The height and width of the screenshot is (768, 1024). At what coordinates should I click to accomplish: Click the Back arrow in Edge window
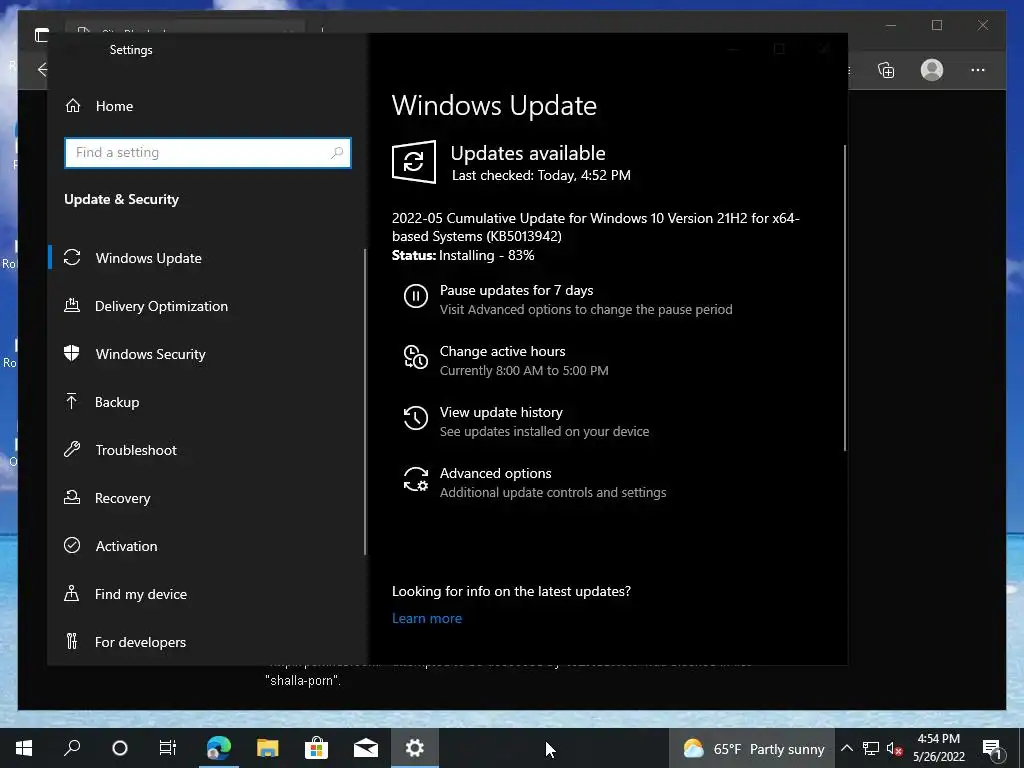coord(42,69)
